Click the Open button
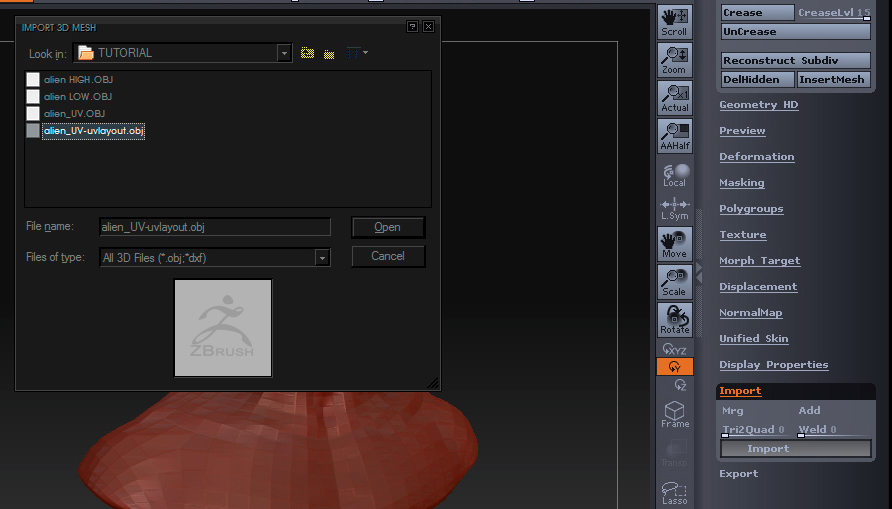The height and width of the screenshot is (509, 892). coord(387,227)
